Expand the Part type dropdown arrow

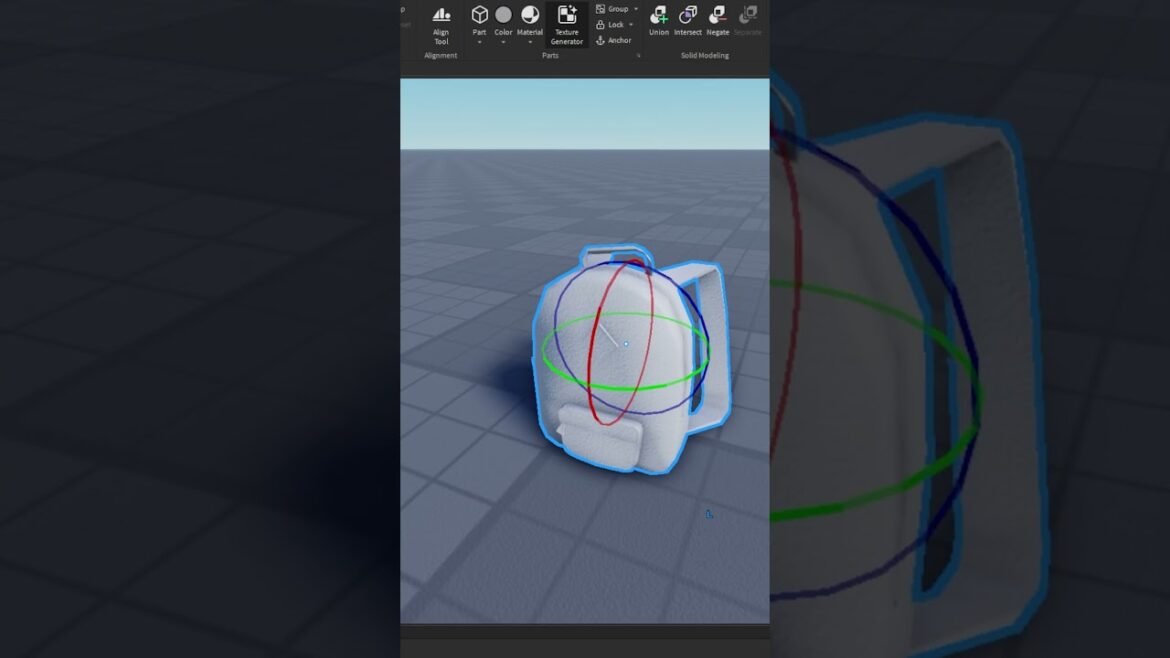[479, 43]
